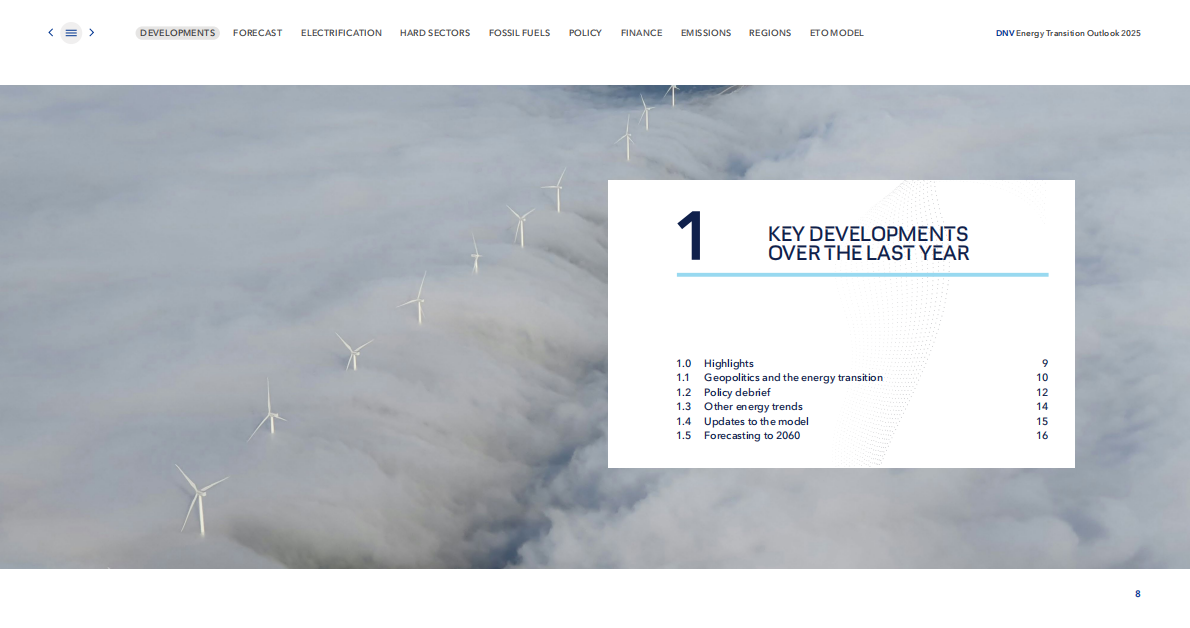This screenshot has width=1190, height=628.
Task: Jump to the Policy tab
Action: point(585,33)
